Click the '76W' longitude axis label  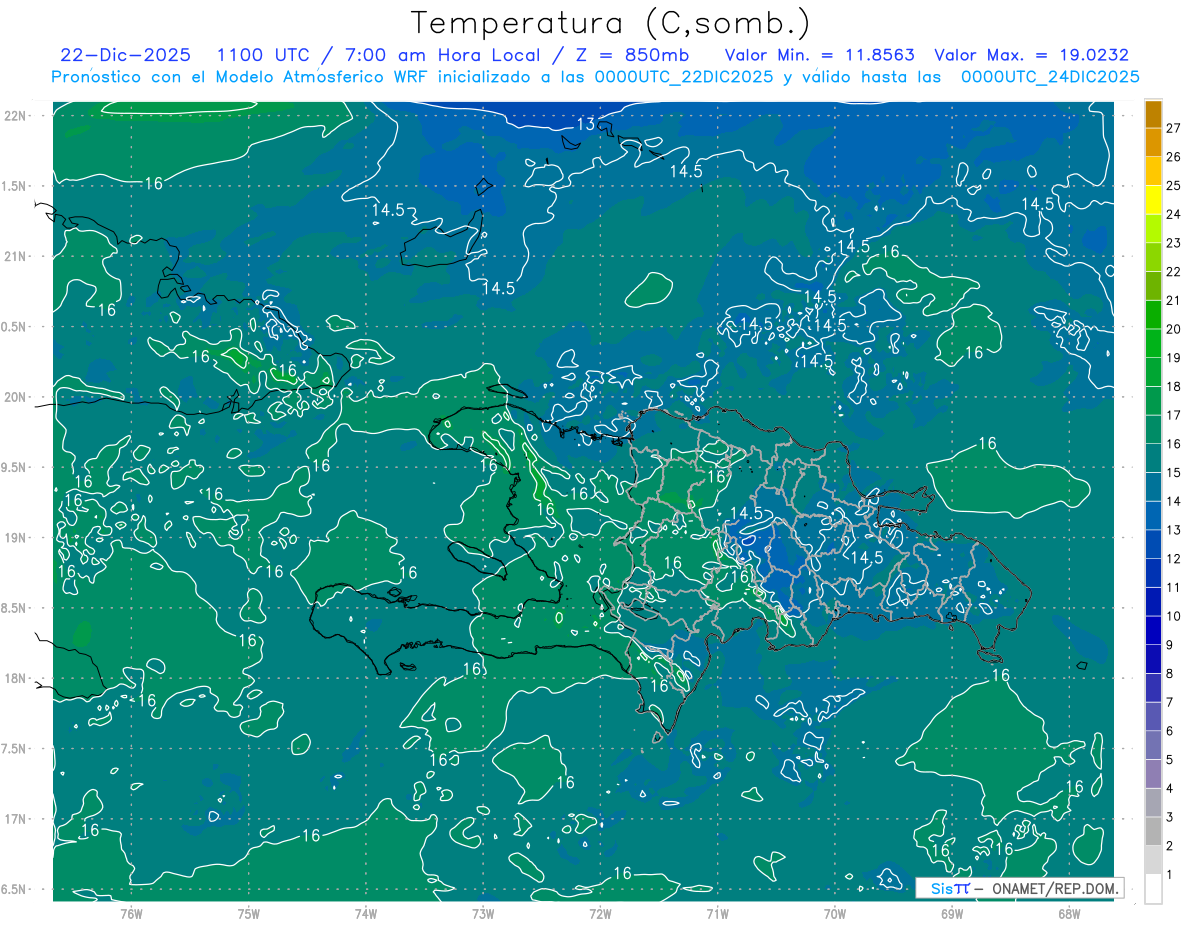pos(131,913)
